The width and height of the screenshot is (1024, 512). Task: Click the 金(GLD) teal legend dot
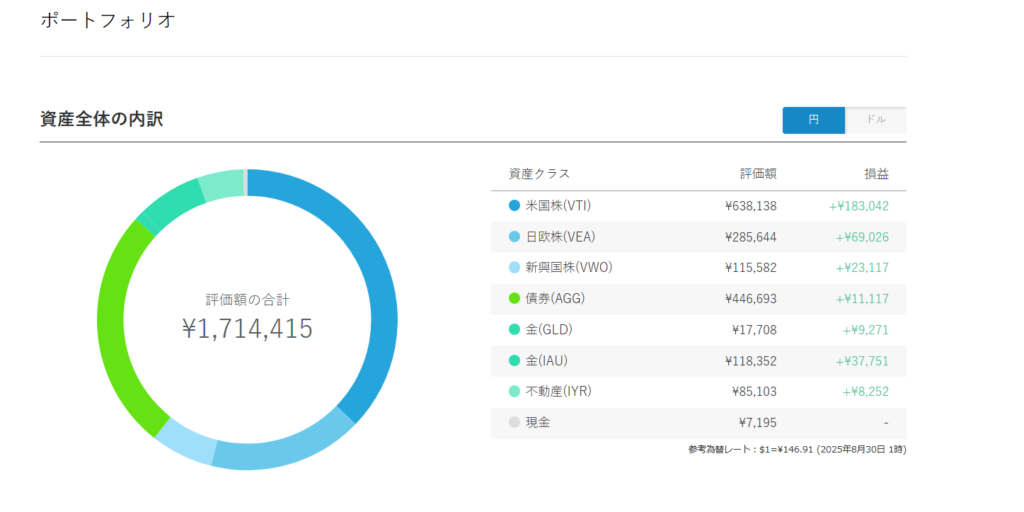515,330
